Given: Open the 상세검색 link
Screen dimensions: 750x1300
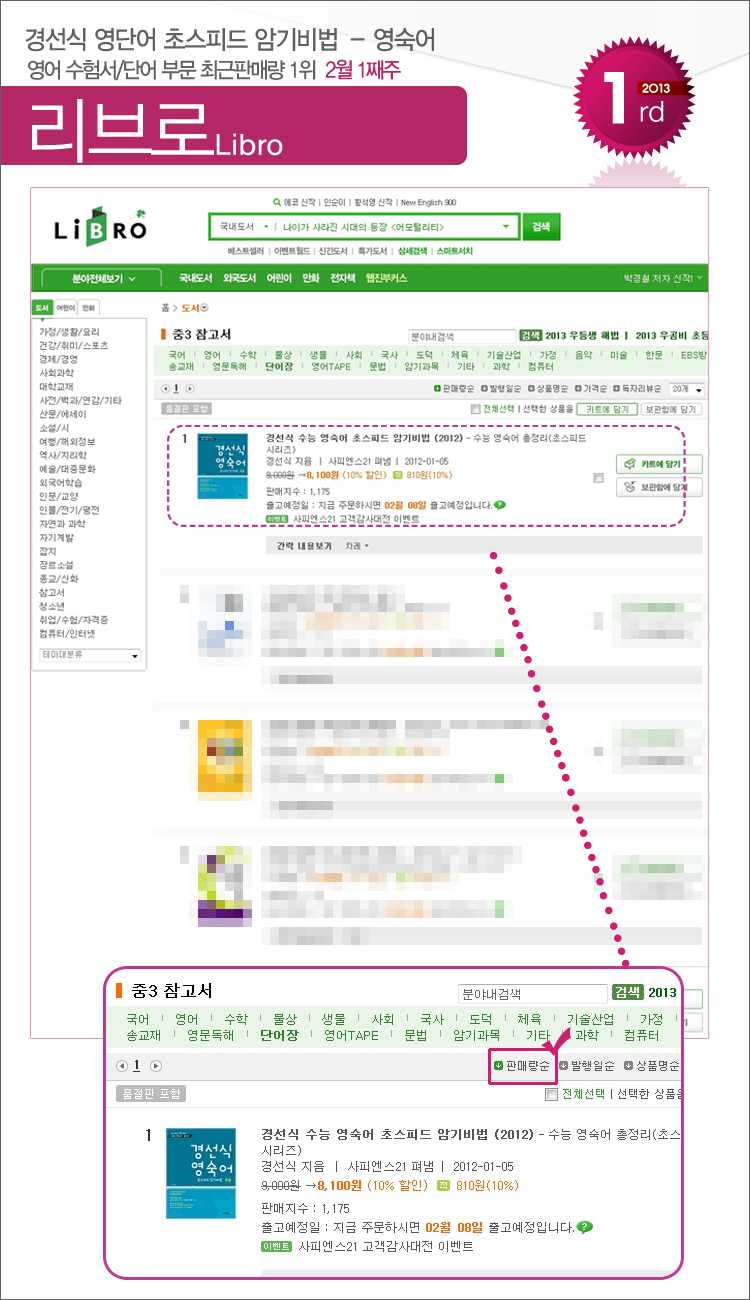Looking at the screenshot, I should click(x=412, y=250).
